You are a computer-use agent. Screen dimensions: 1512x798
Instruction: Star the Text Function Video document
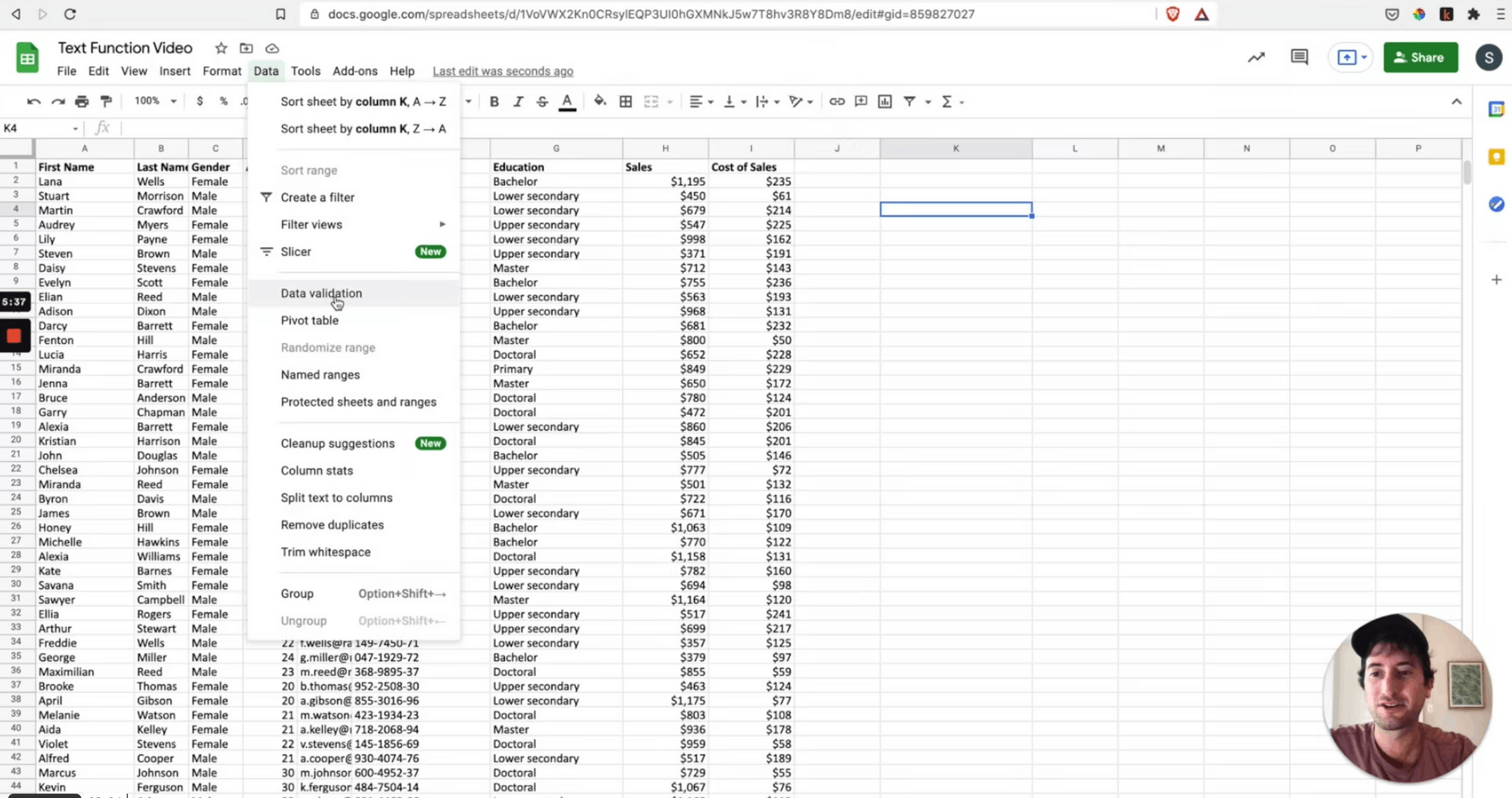coord(221,48)
